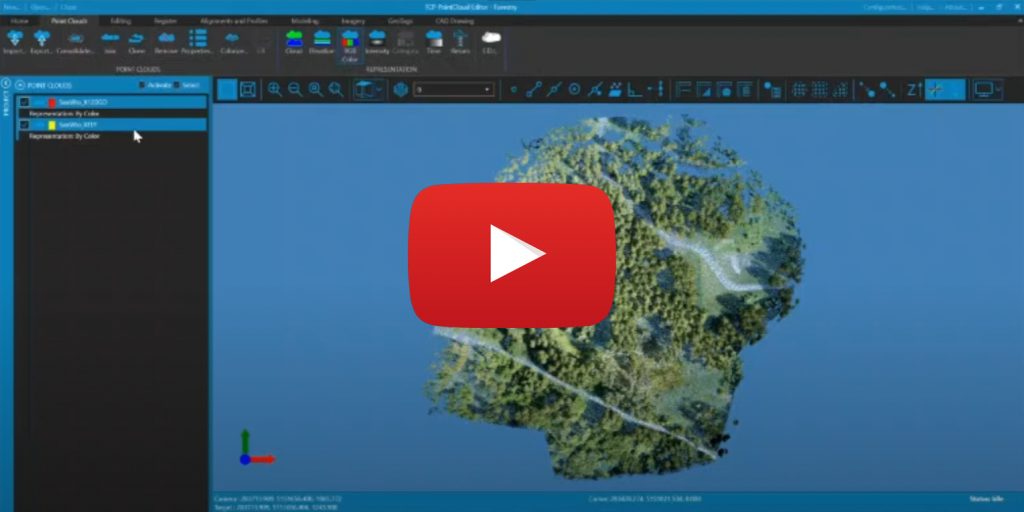Screen dimensions: 1024x512
Task: Toggle the Activate checkbox
Action: click(142, 86)
